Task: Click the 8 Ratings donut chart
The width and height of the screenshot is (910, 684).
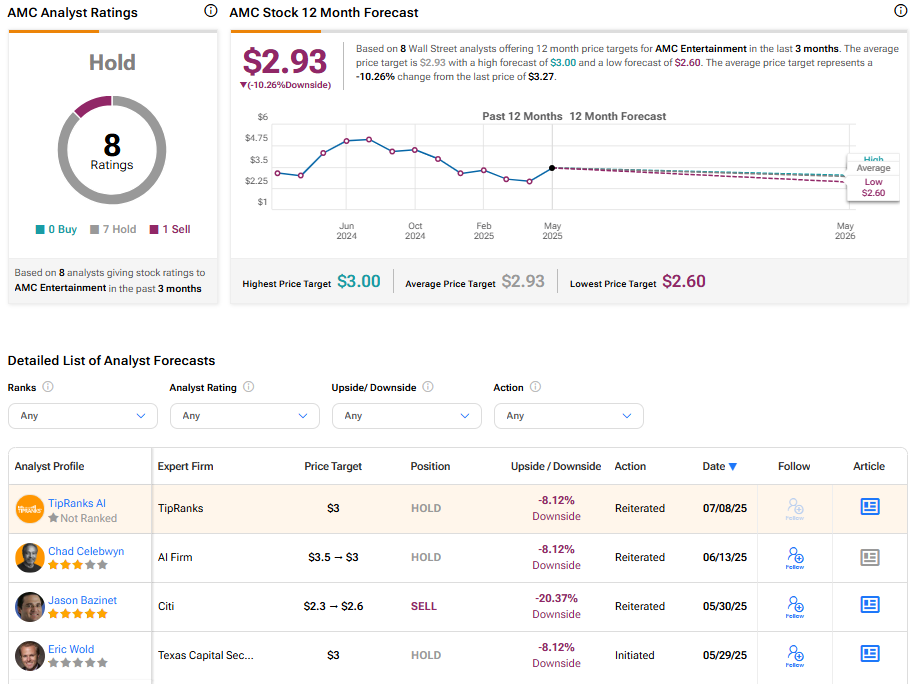Action: [112, 150]
